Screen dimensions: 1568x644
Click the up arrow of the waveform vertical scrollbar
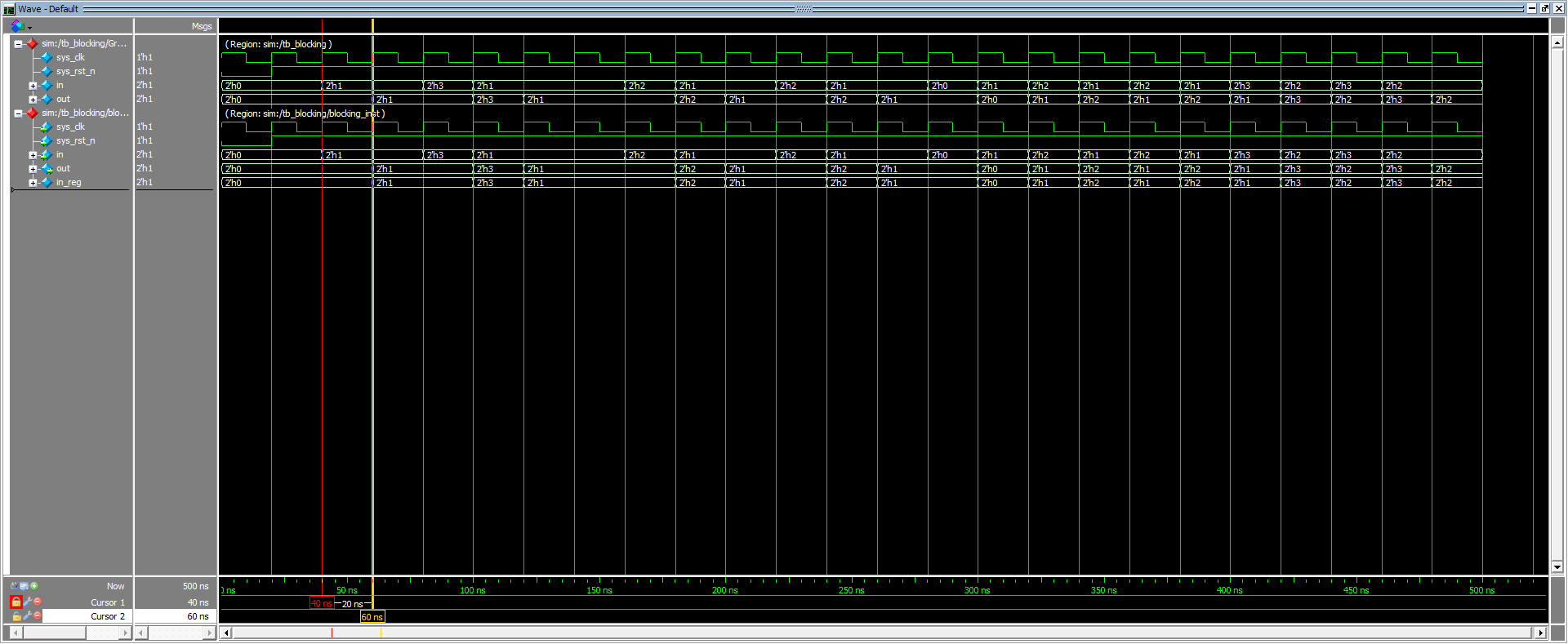1557,42
